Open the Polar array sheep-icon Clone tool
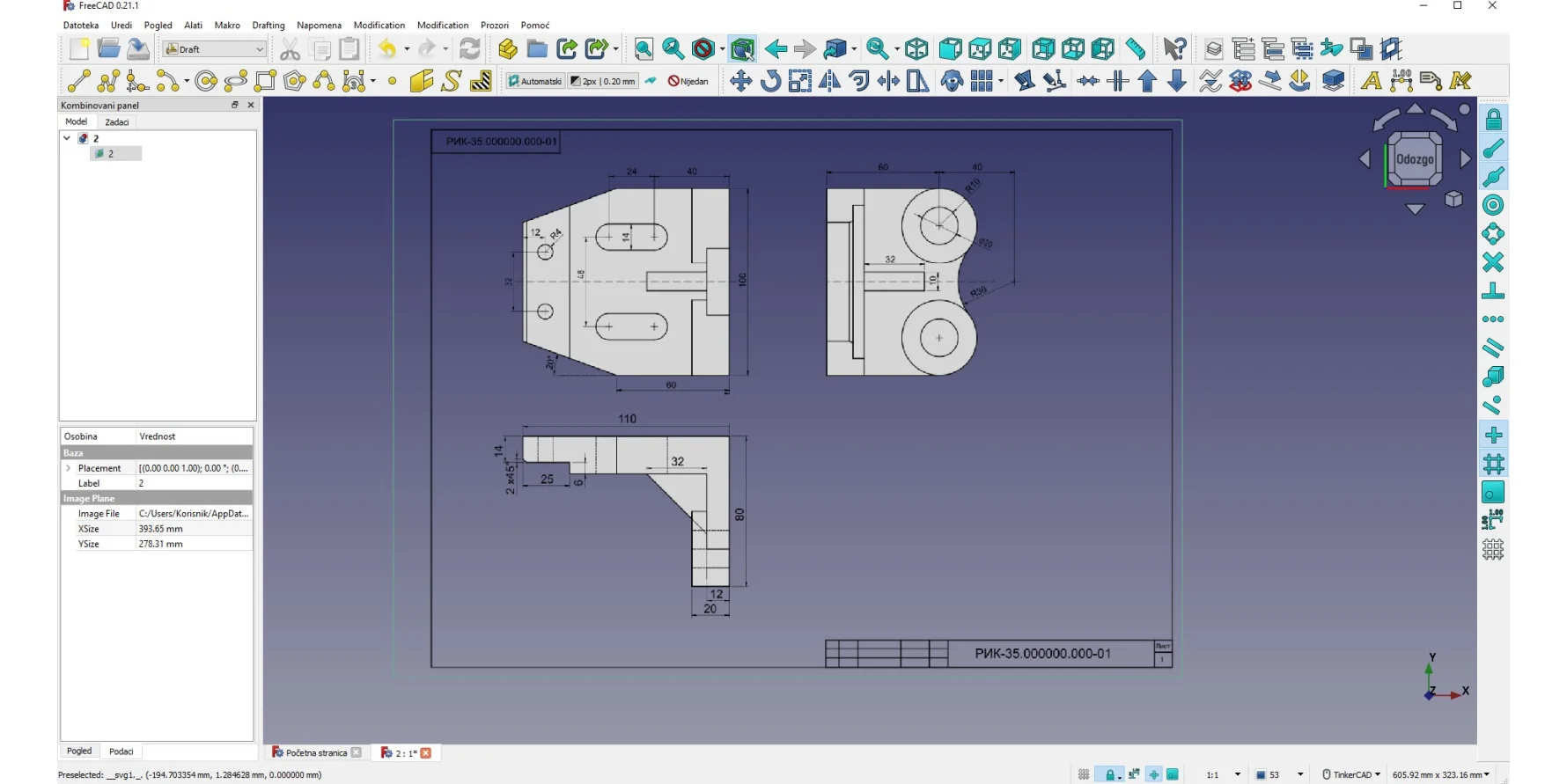This screenshot has width=1567, height=784. 952,81
